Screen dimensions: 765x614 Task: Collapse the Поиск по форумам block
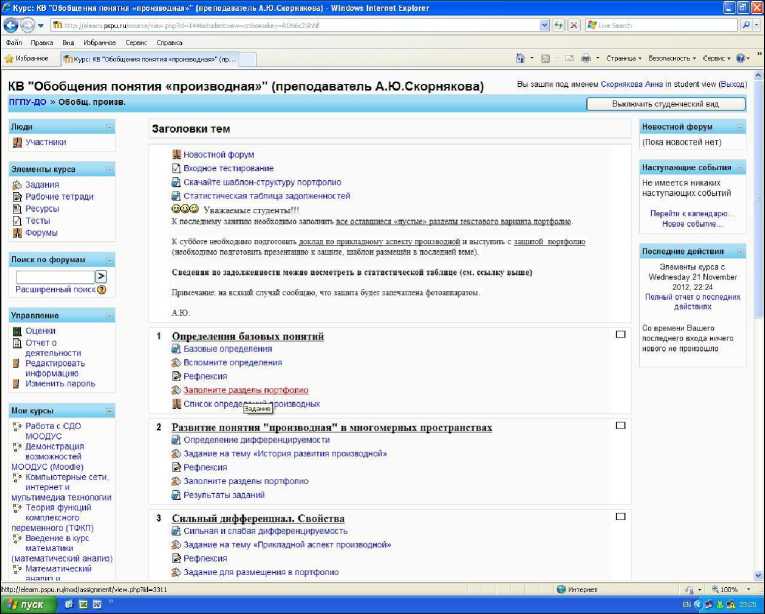(x=109, y=260)
